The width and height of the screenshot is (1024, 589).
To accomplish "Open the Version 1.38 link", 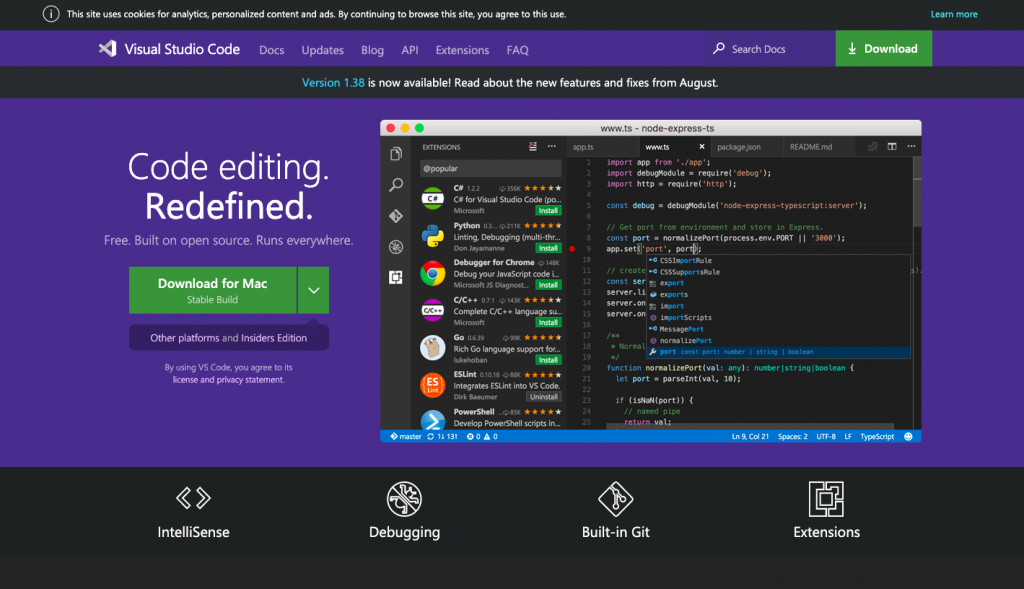I will point(333,83).
